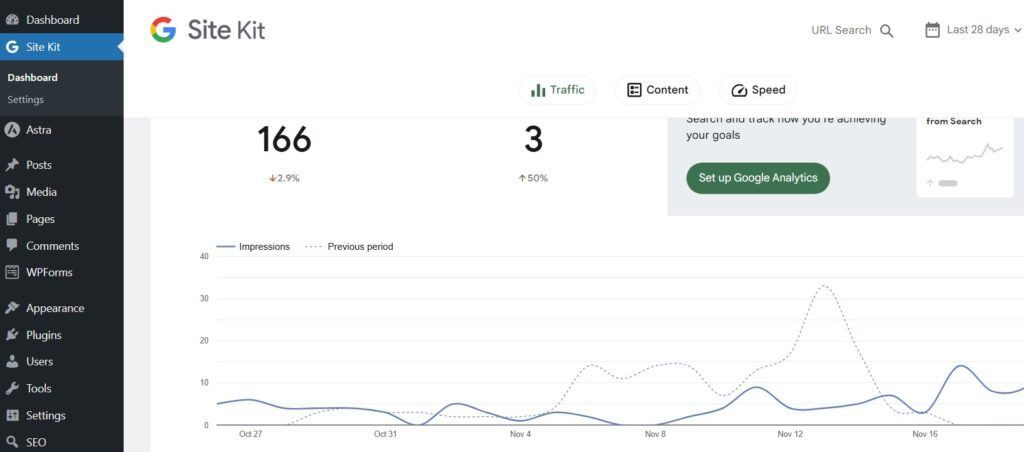The width and height of the screenshot is (1024, 452).
Task: Click the bar chart icon on Traffic
Action: coord(538,90)
